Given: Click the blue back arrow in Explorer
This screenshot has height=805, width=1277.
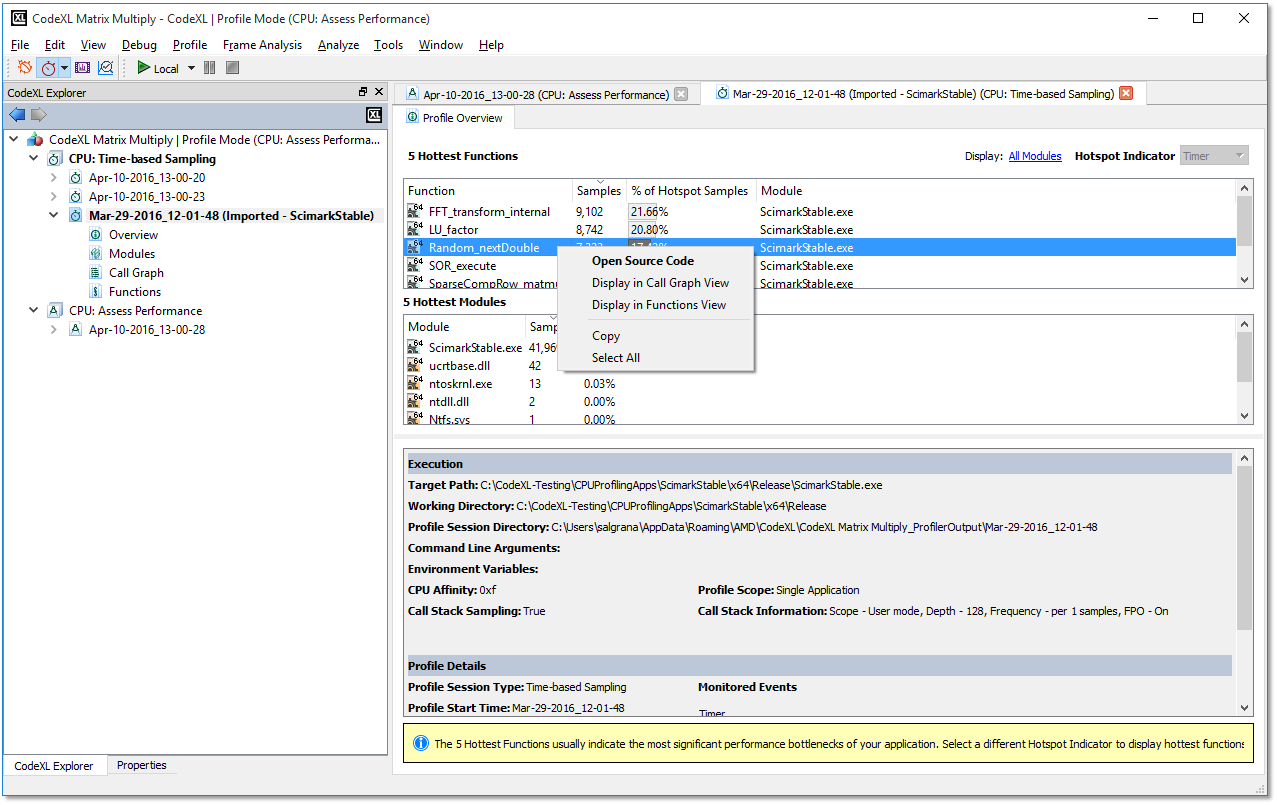Looking at the screenshot, I should (x=17, y=115).
